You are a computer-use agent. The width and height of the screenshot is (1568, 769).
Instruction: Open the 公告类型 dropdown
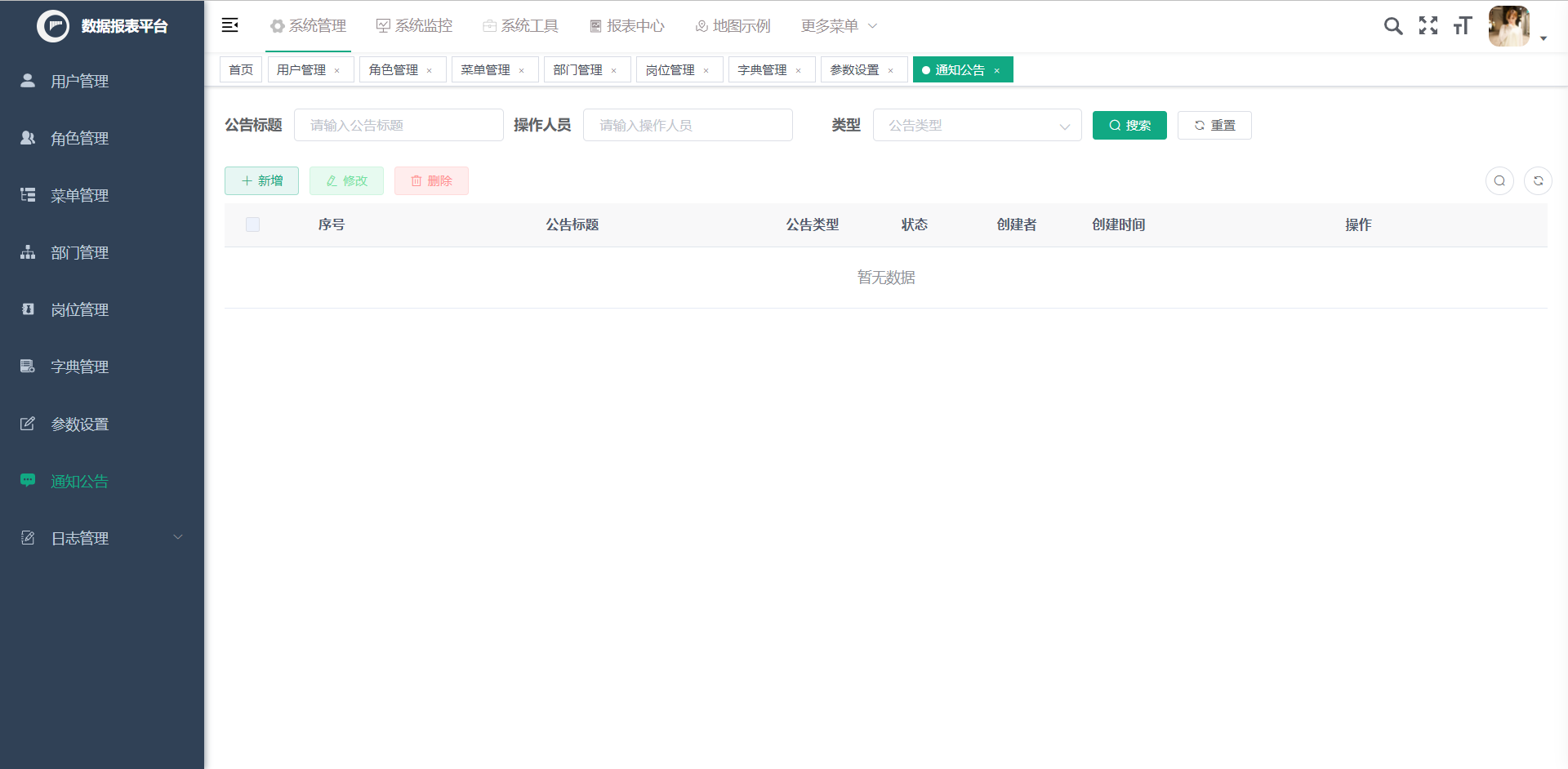point(978,125)
